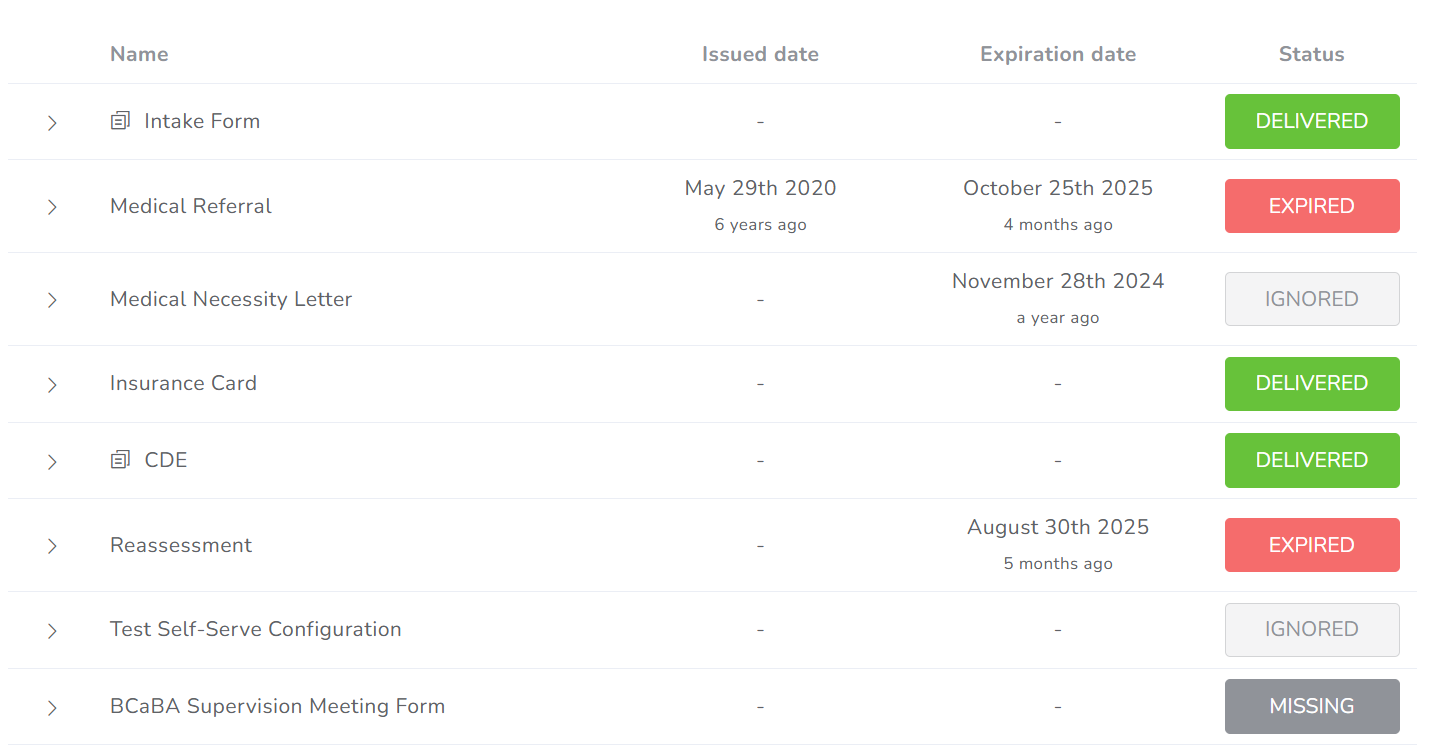1441x745 pixels.
Task: Sort by the Name column header
Action: 139,54
